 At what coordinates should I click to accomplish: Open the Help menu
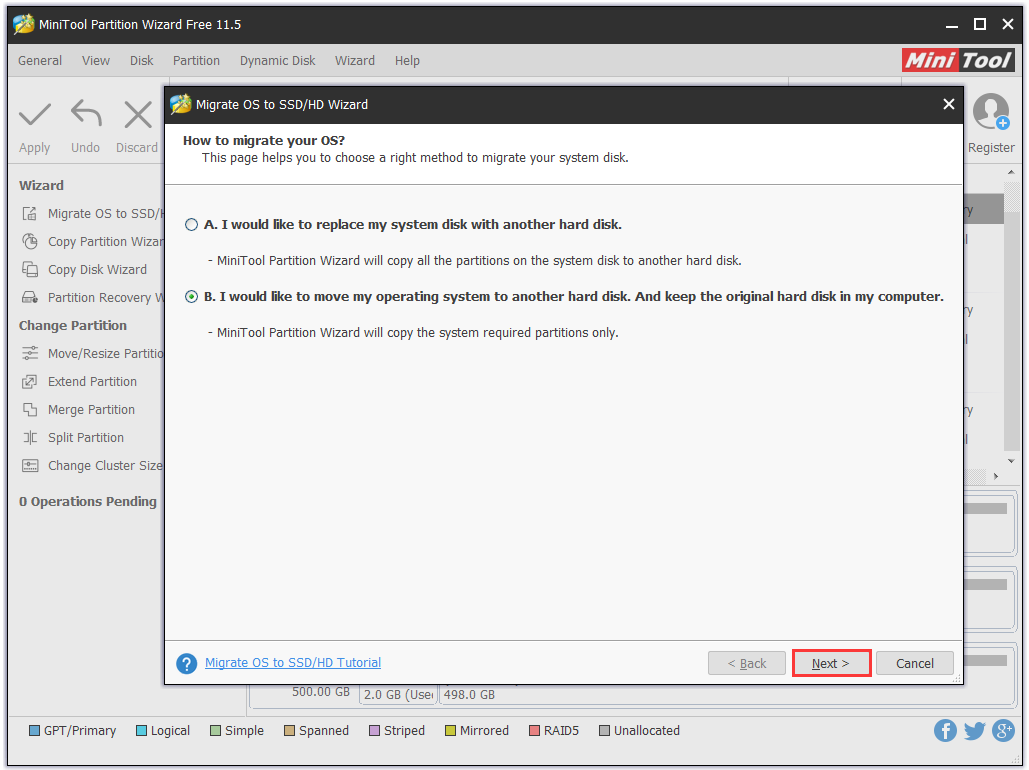click(407, 60)
